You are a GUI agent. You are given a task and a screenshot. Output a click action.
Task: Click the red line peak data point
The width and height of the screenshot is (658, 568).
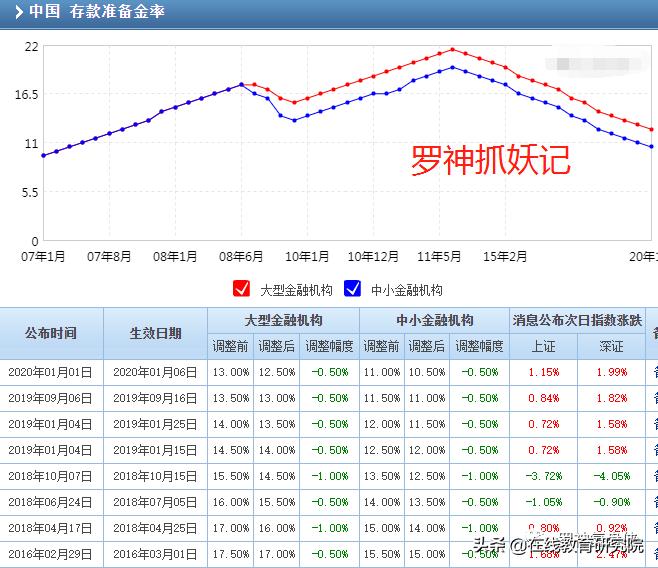[452, 50]
